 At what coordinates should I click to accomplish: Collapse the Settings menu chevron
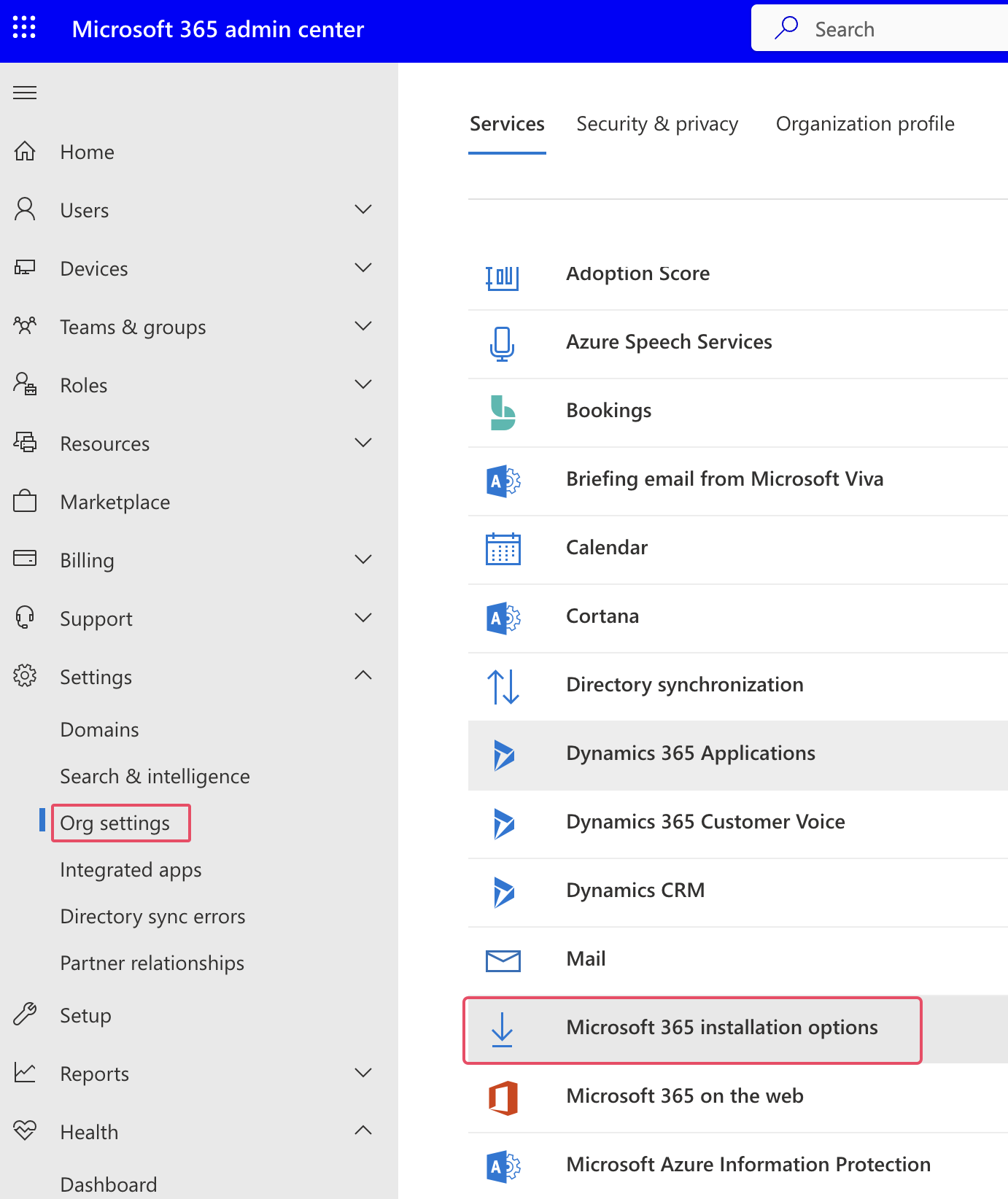point(363,675)
